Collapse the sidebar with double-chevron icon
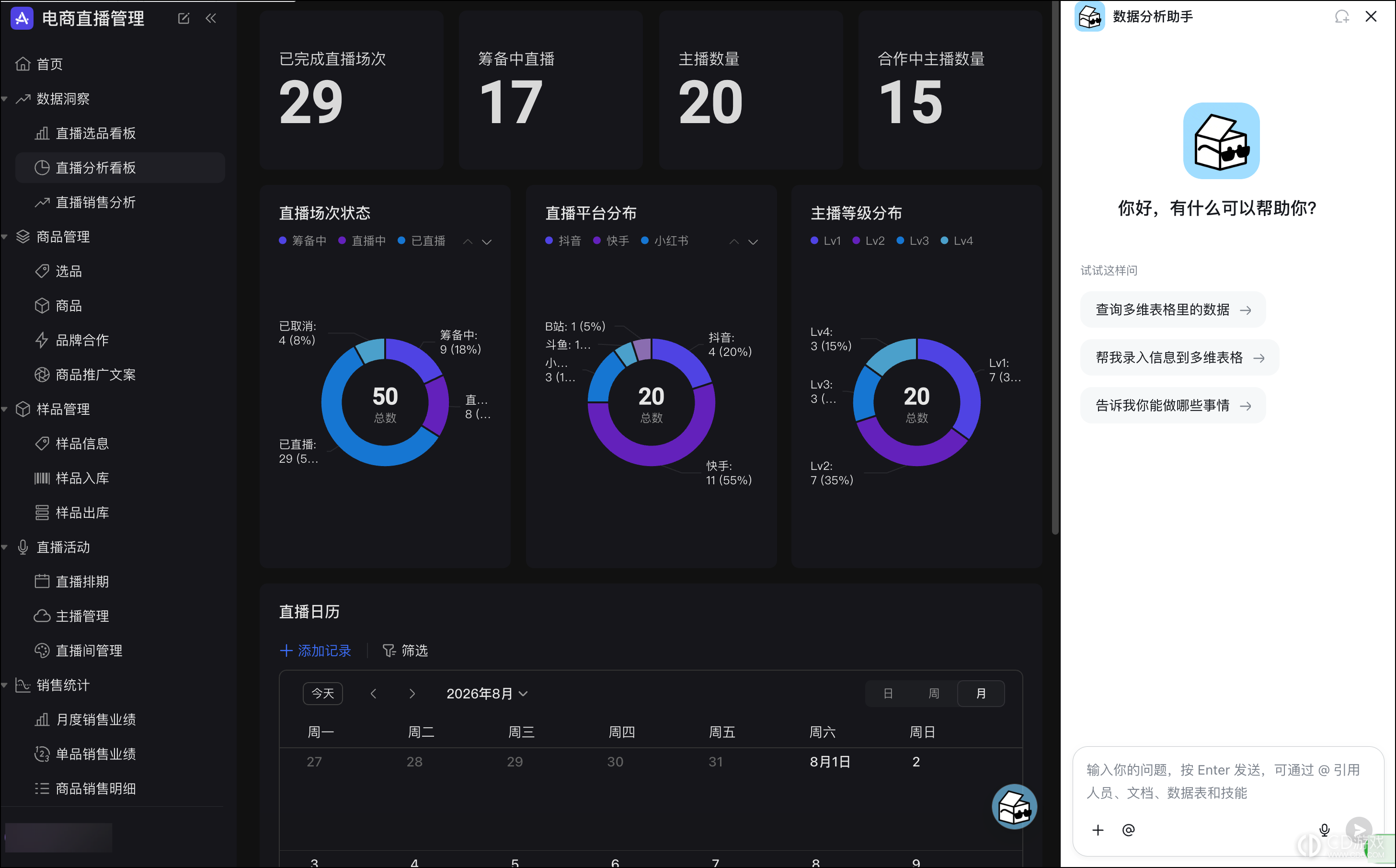This screenshot has height=868, width=1396. coord(211,18)
